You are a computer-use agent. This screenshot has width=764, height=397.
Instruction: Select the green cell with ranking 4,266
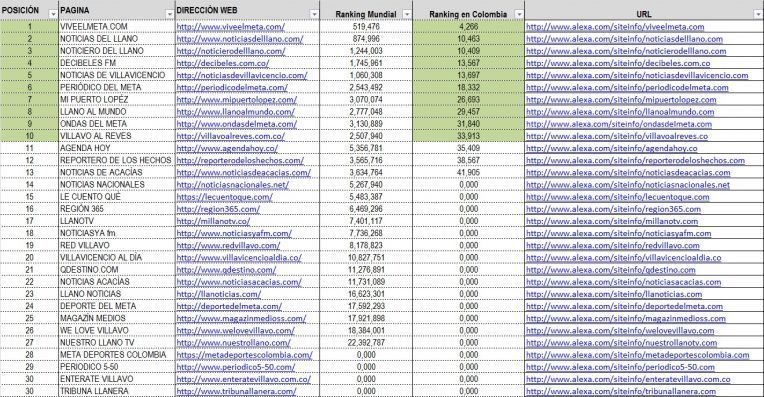[468, 27]
